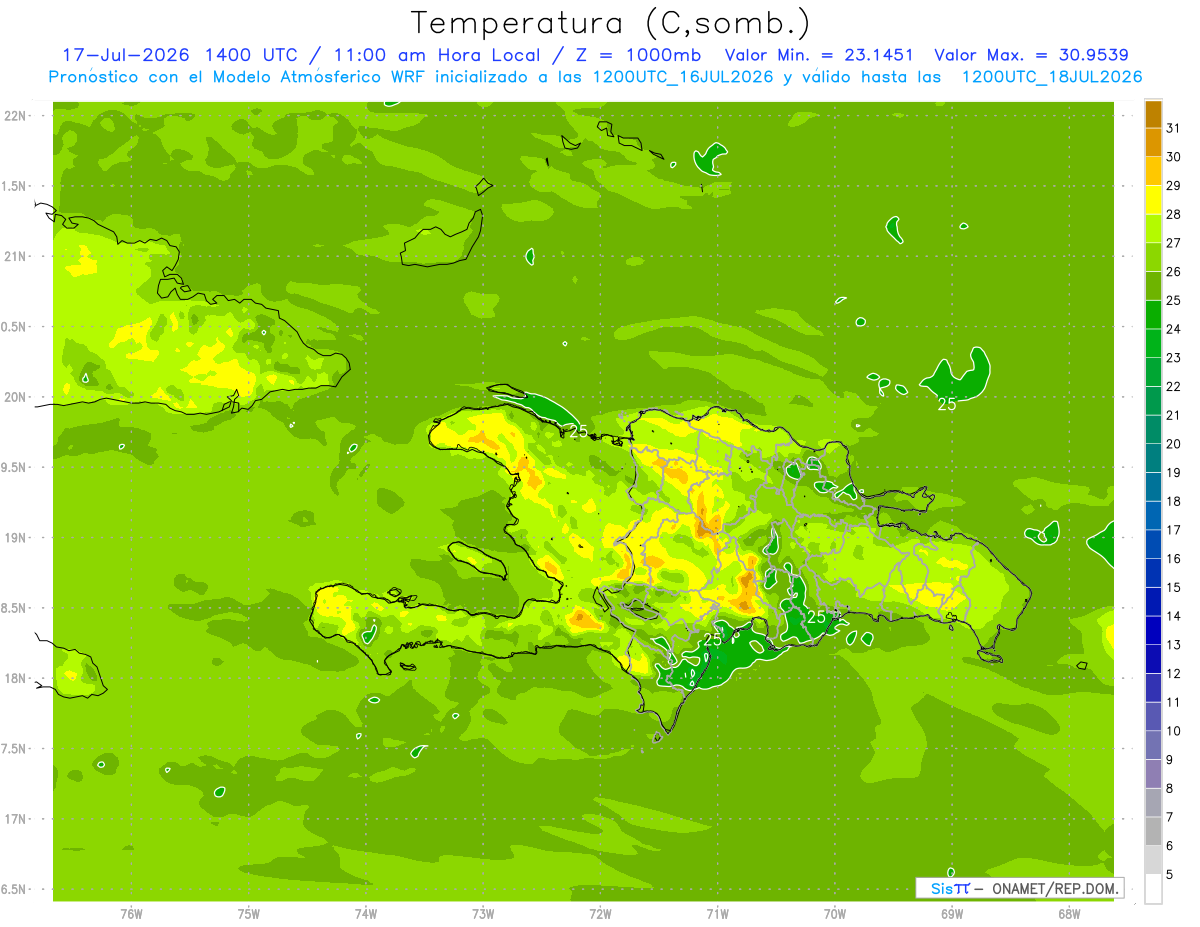Click the '73W' longitude label
This screenshot has width=1200, height=927.
[483, 913]
